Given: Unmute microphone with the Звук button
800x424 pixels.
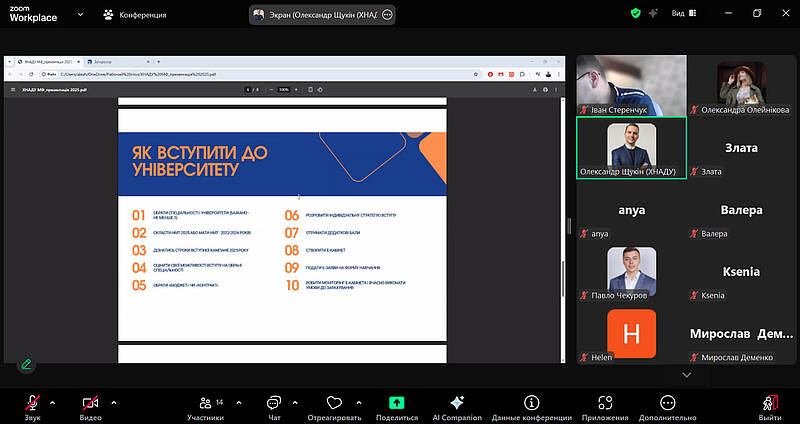Looking at the screenshot, I should click(32, 403).
